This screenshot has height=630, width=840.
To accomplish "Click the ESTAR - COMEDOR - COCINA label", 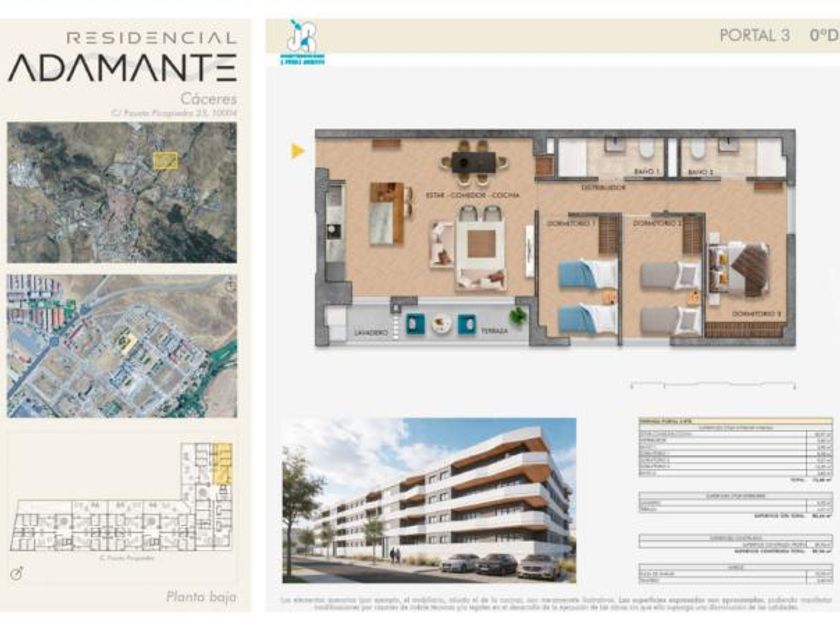I will click(x=472, y=196).
